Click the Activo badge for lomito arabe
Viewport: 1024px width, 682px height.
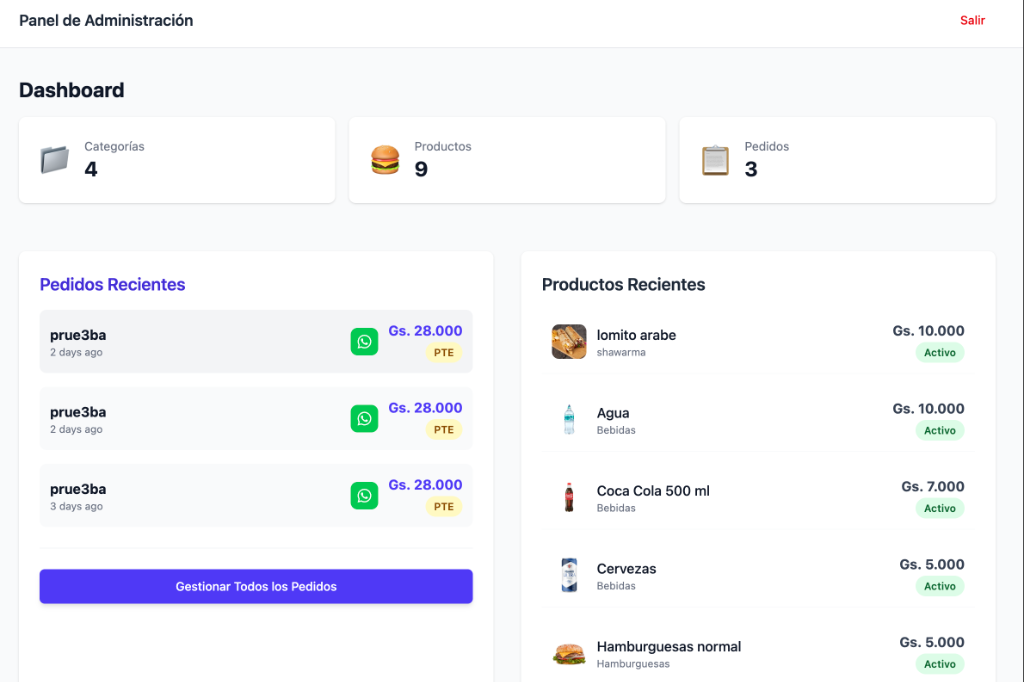(x=939, y=353)
